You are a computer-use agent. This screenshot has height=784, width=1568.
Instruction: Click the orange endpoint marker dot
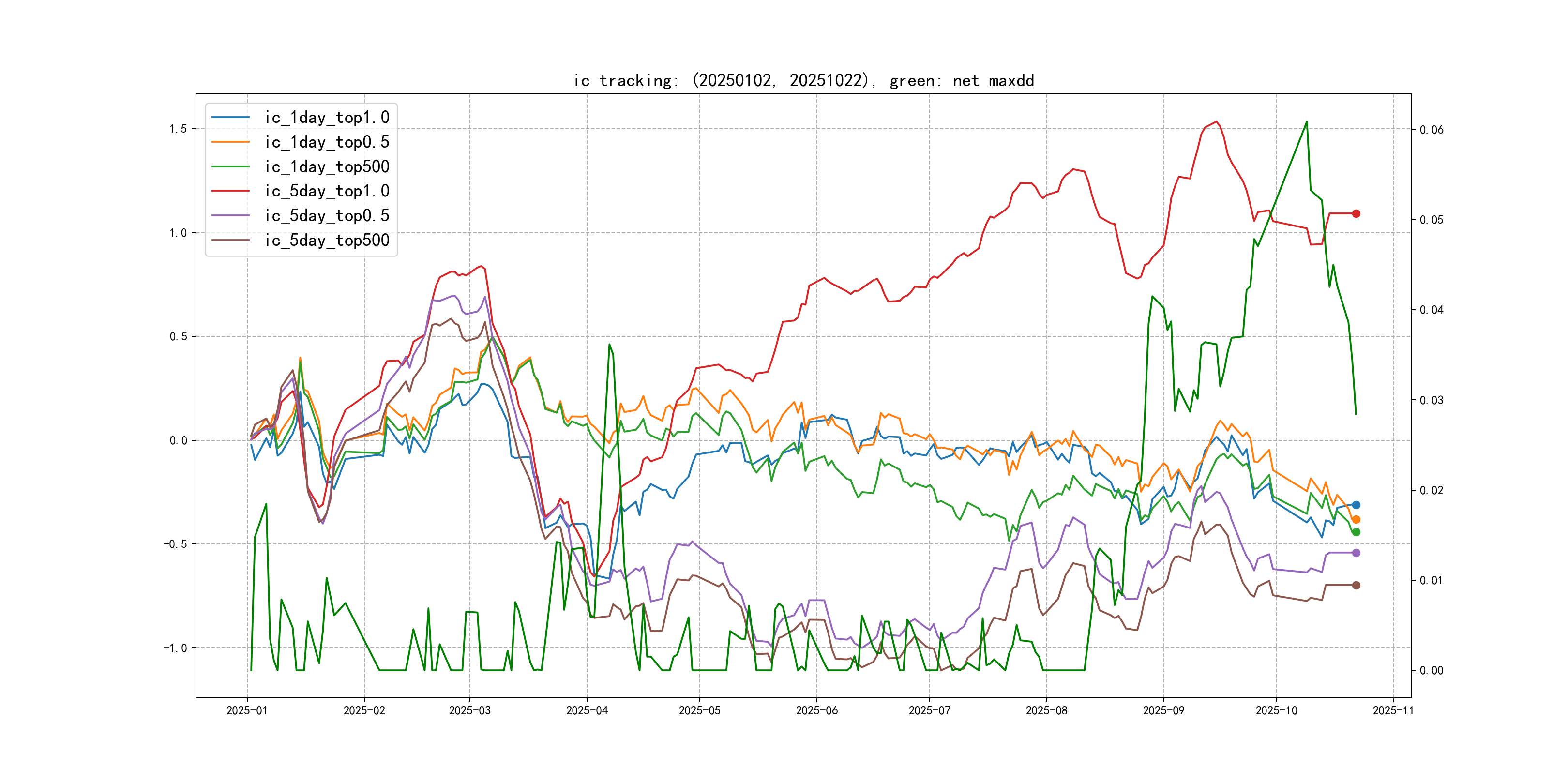click(x=1356, y=520)
